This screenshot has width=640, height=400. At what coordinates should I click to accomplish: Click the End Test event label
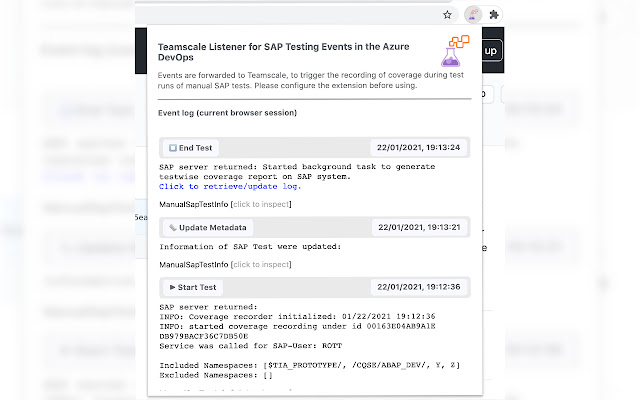(191, 148)
